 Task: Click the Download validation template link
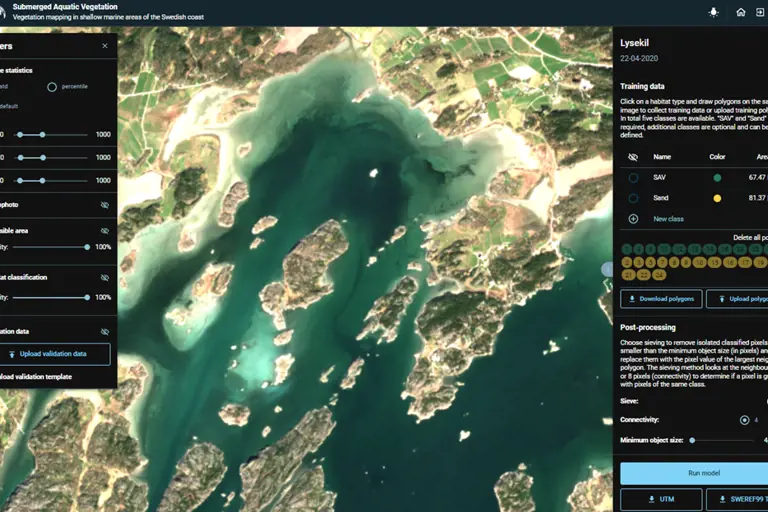pyautogui.click(x=36, y=377)
